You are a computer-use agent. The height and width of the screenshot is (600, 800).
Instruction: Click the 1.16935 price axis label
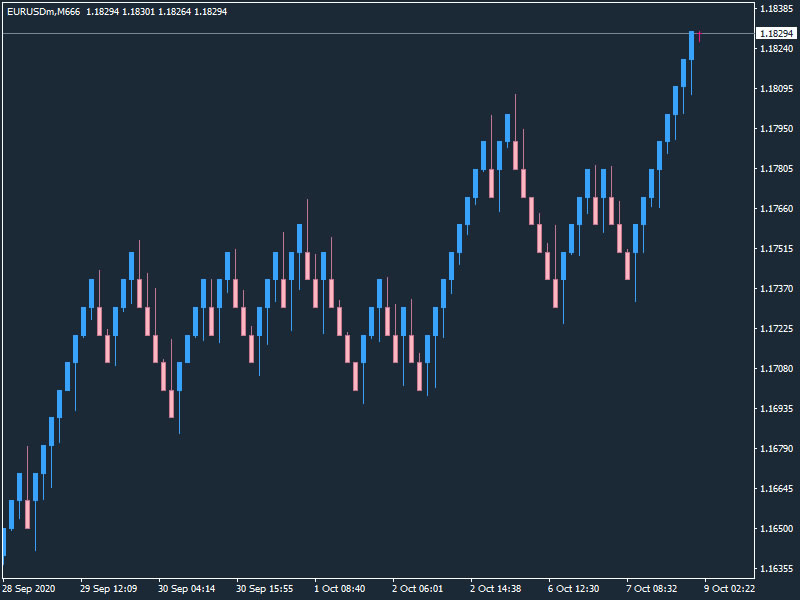coord(776,409)
